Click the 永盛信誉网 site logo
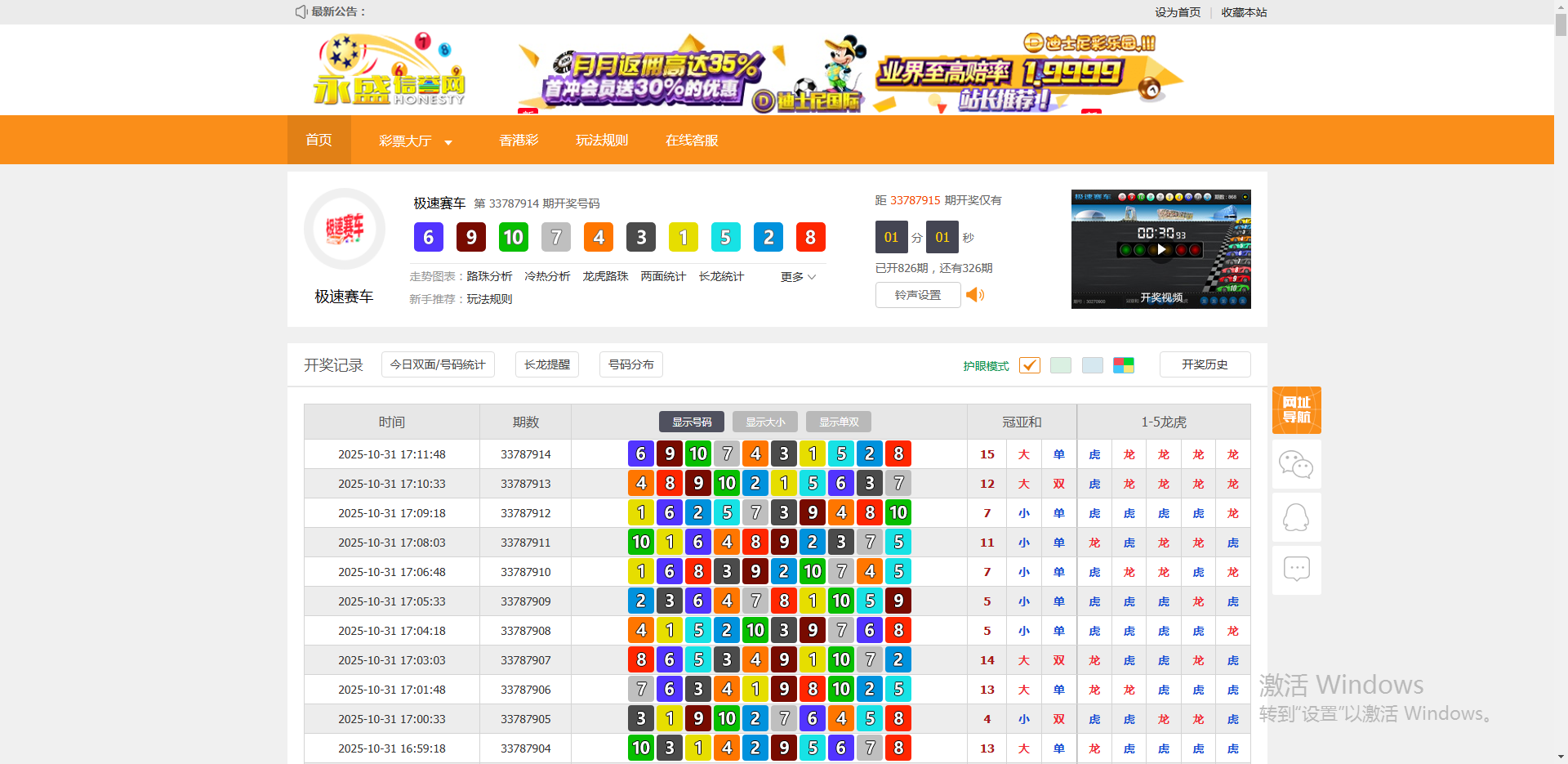The image size is (1568, 764). point(389,71)
